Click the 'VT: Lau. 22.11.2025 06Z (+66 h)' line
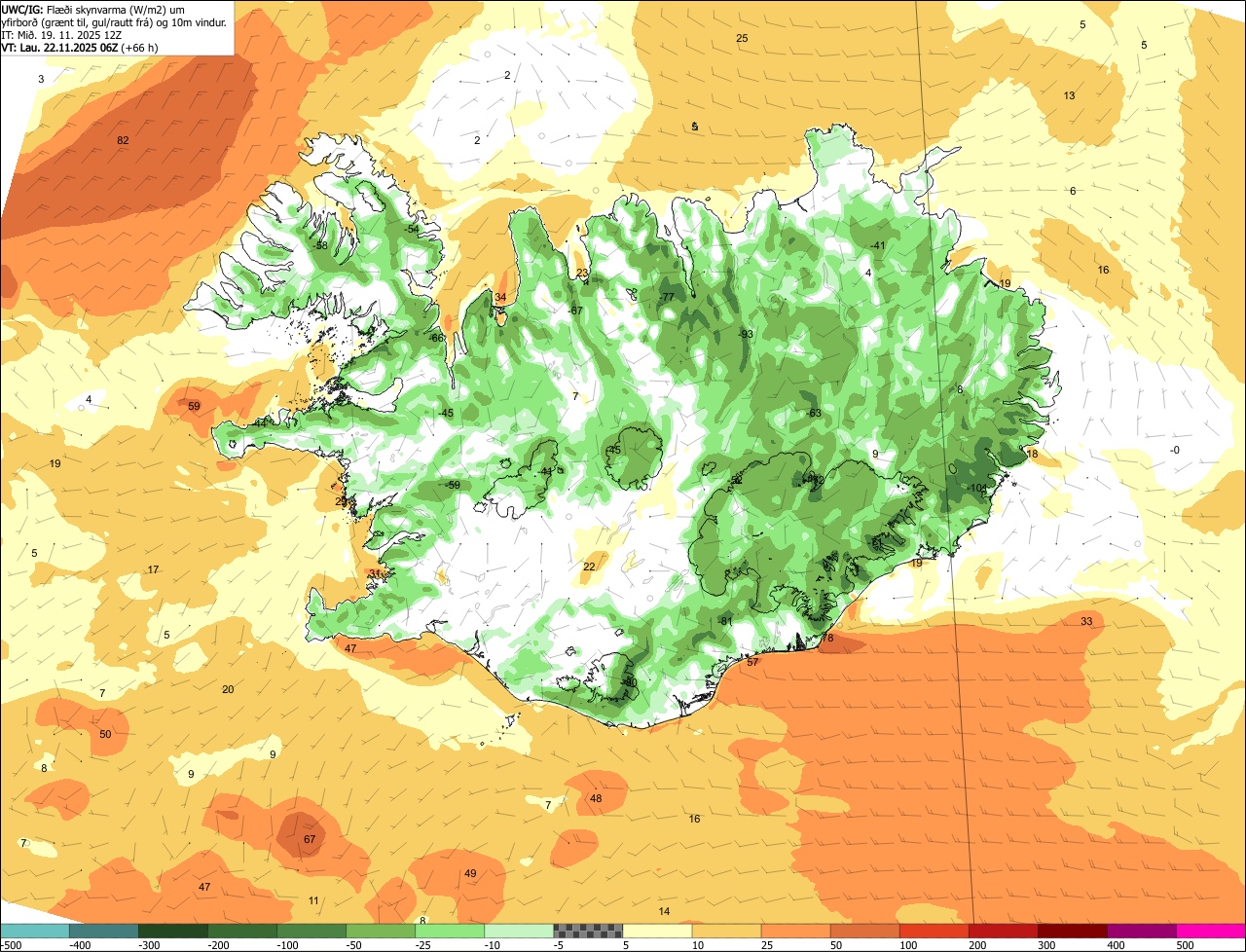The image size is (1246, 952). pyautogui.click(x=80, y=47)
